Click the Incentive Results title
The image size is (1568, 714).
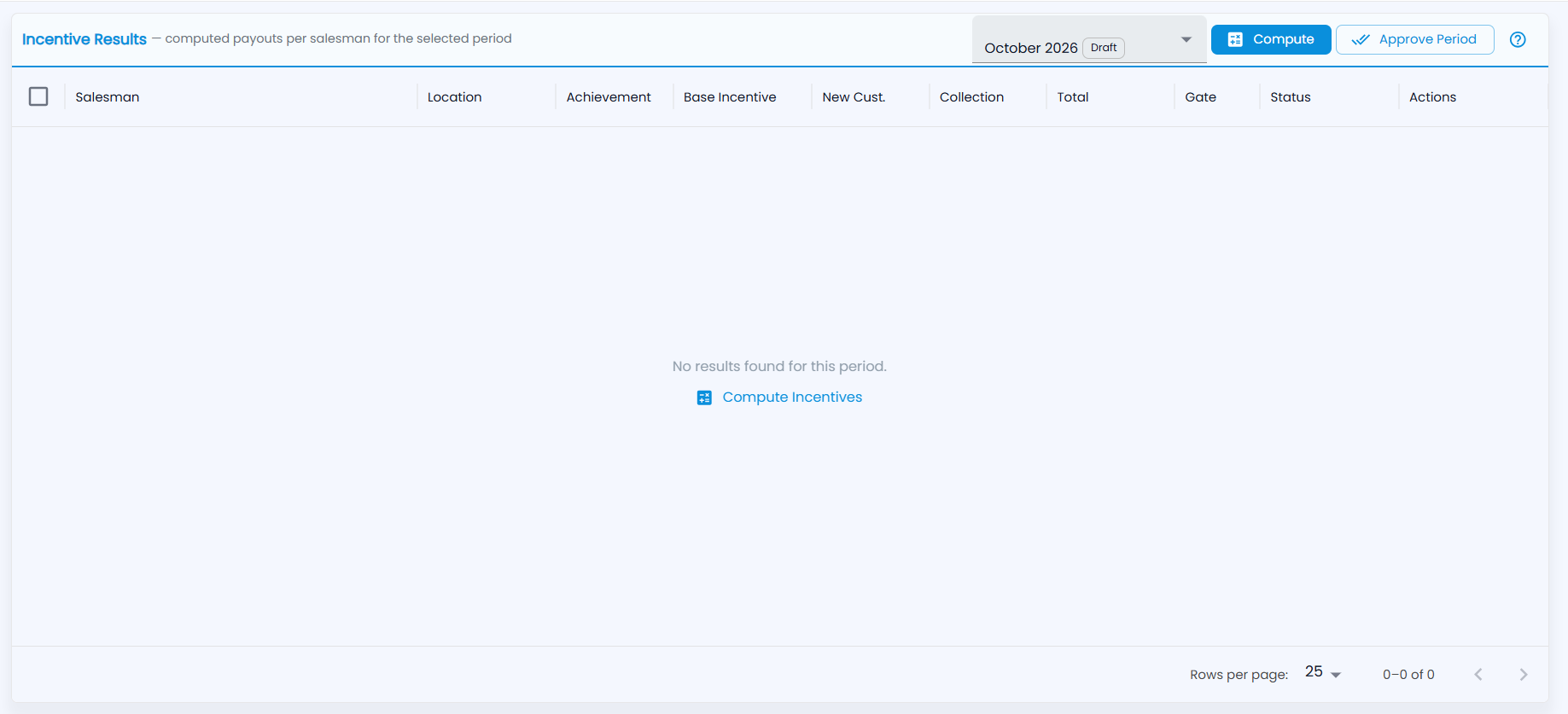[x=85, y=39]
